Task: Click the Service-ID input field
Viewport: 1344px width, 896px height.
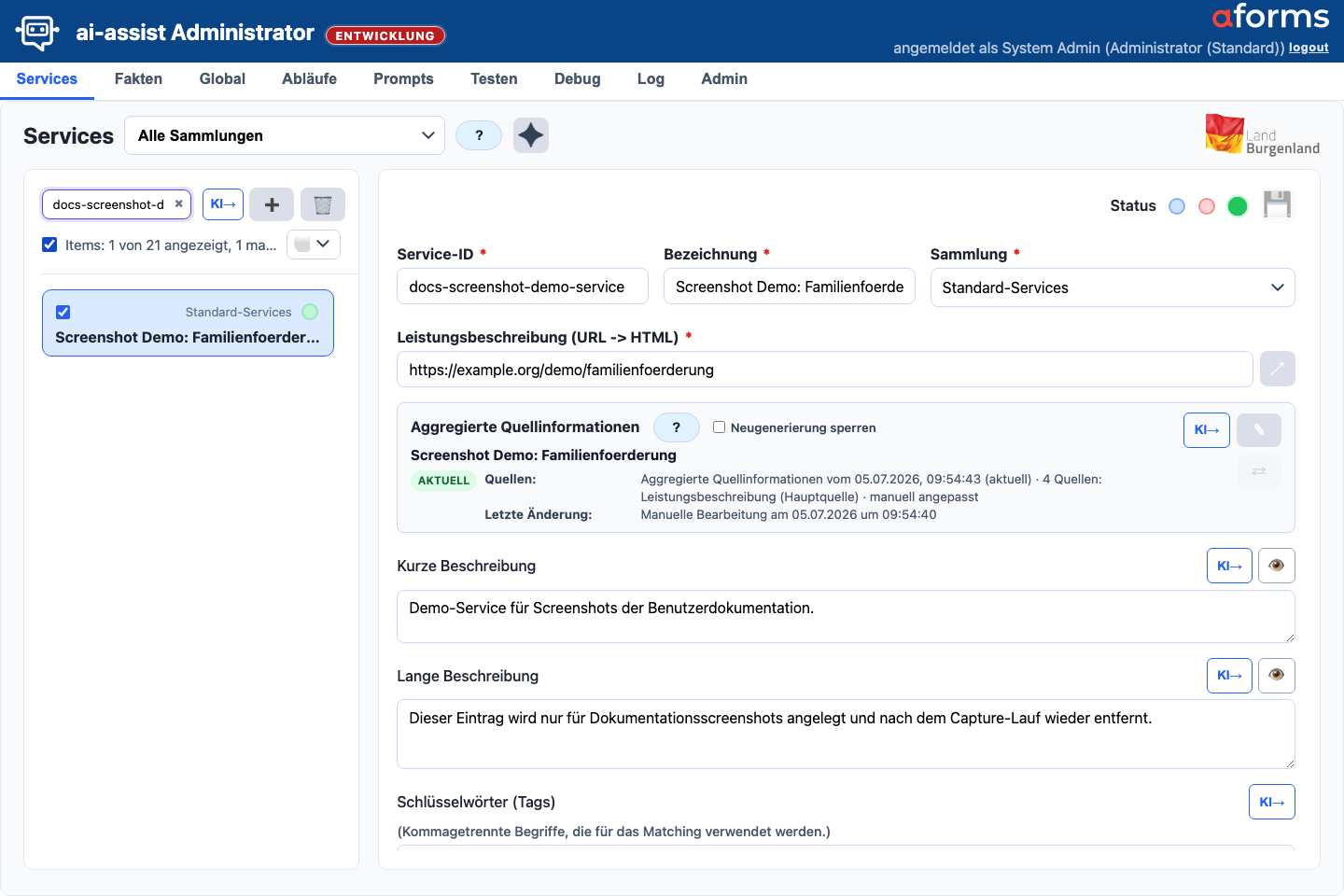Action: (x=523, y=287)
